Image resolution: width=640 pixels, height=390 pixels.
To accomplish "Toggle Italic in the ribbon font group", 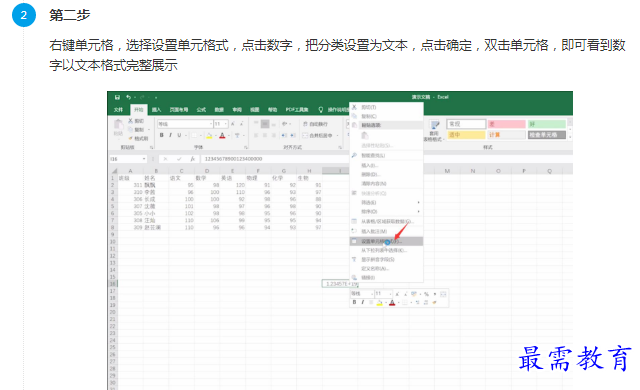I will click(170, 135).
